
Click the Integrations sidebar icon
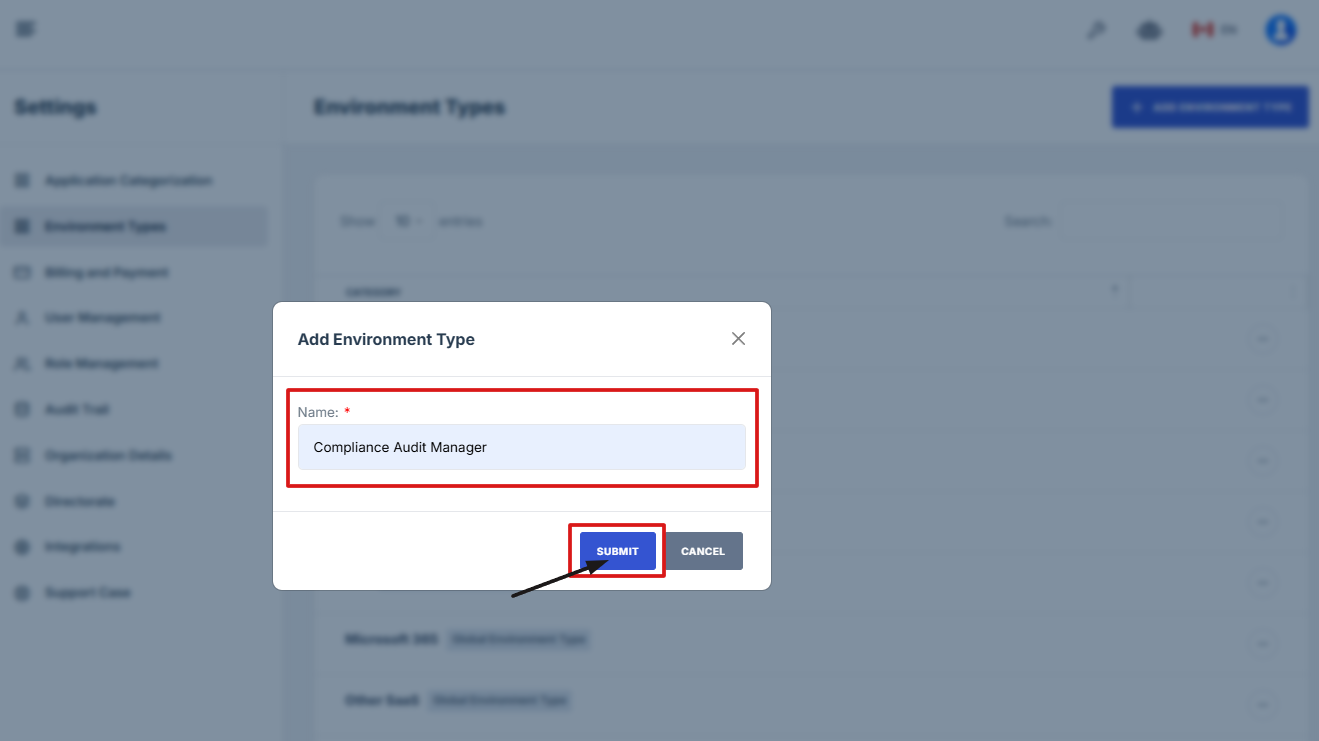coord(22,547)
